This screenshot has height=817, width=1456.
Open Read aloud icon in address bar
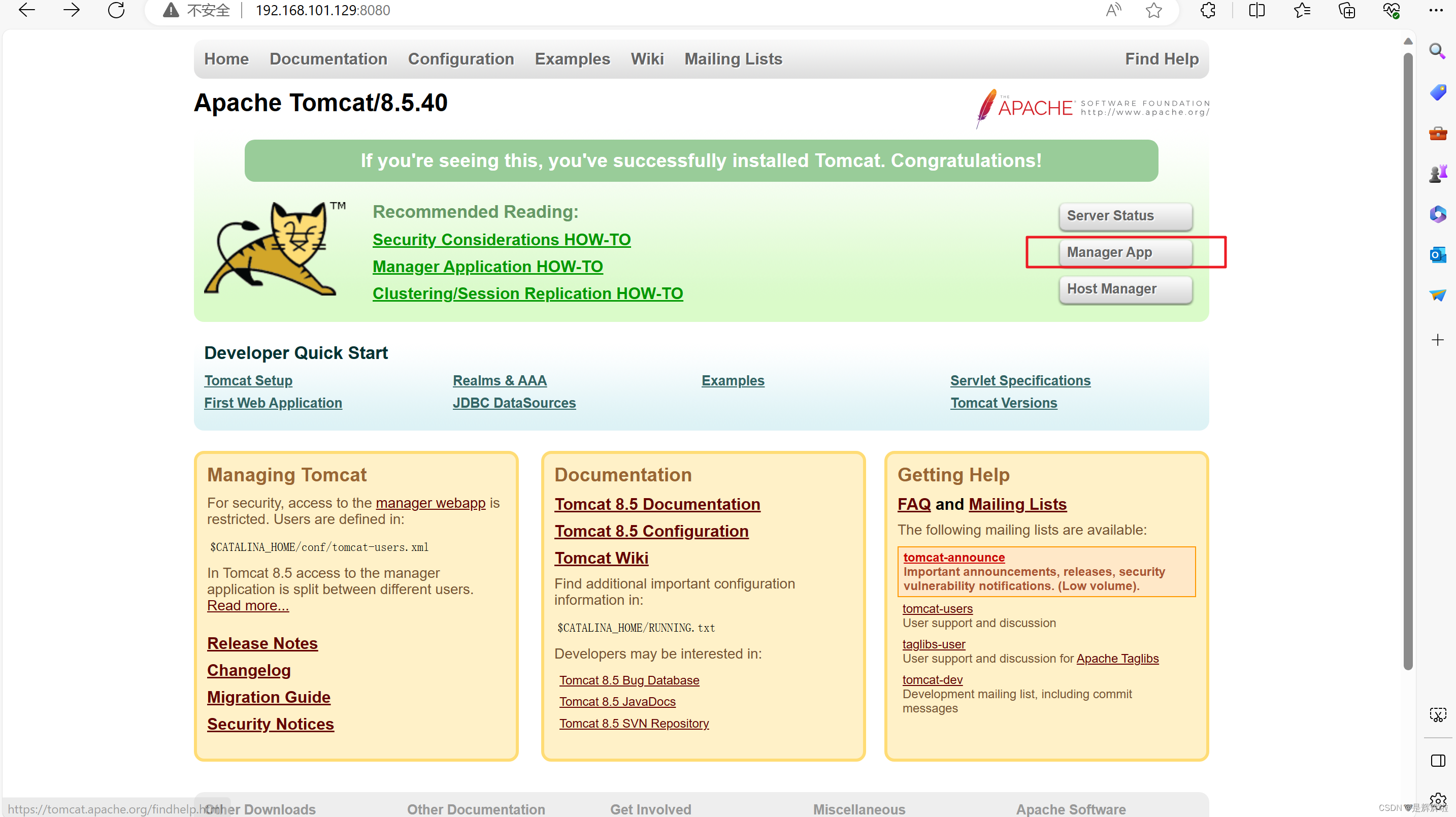1113,10
